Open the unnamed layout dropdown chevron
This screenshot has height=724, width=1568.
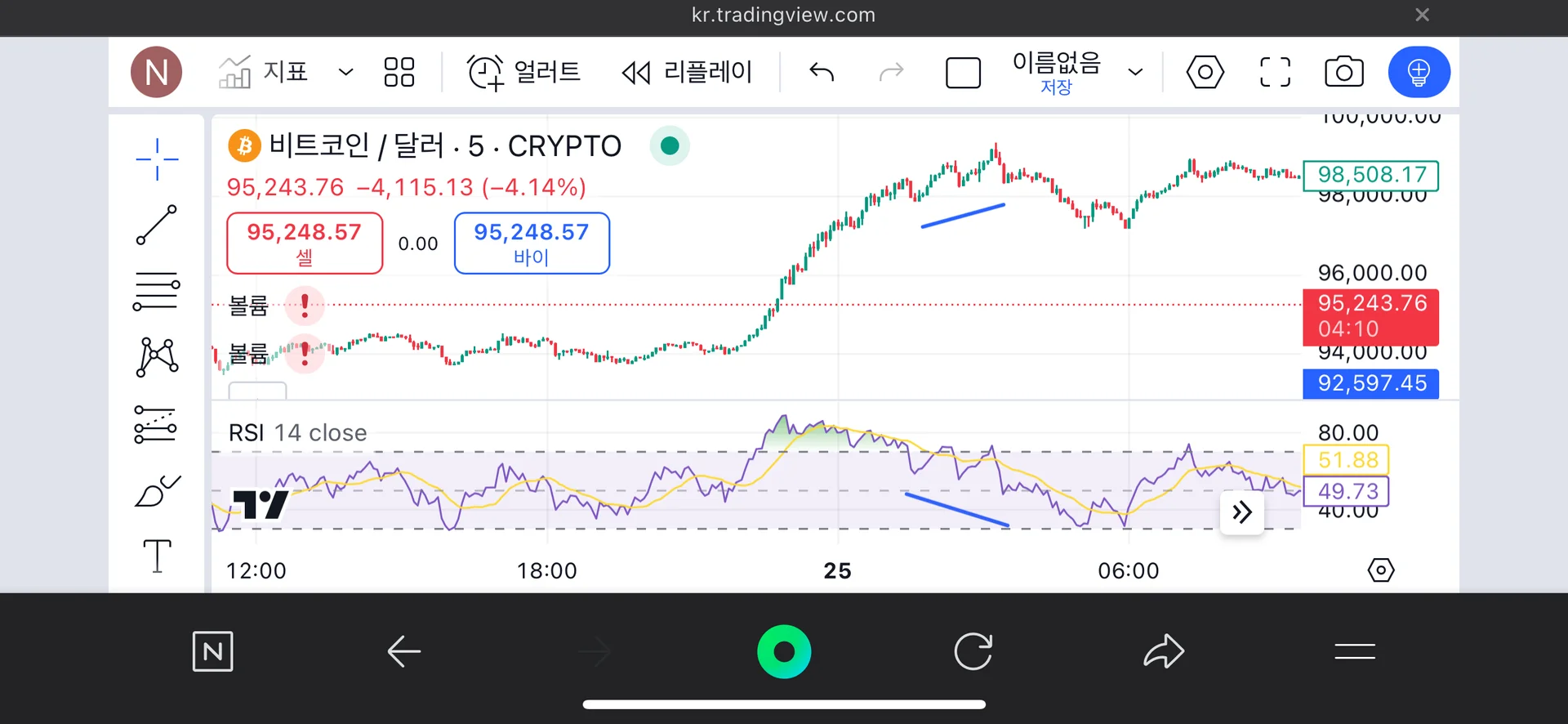(x=1135, y=72)
